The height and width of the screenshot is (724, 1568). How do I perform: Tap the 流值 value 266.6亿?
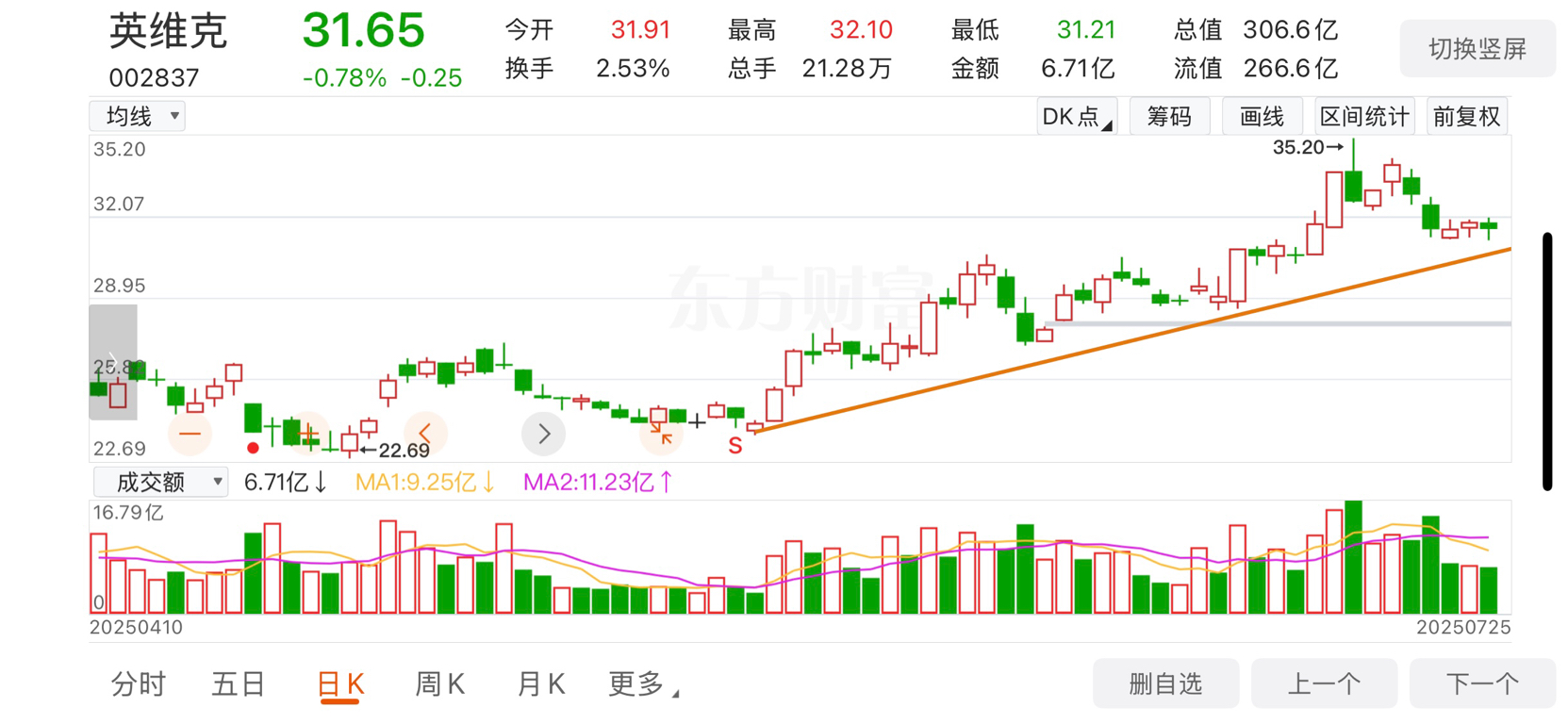coord(1290,69)
